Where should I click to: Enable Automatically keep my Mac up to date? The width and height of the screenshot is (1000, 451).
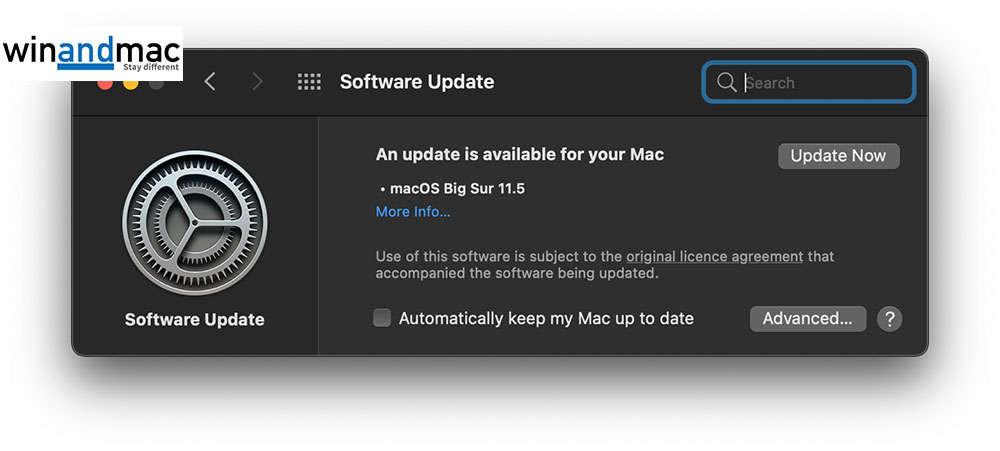[382, 319]
